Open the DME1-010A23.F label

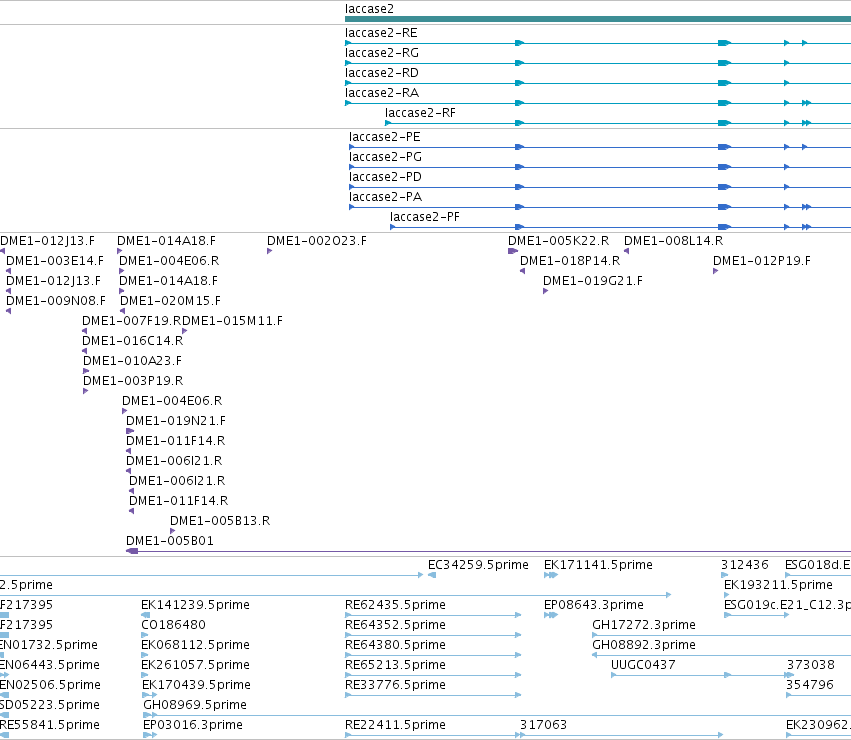(x=132, y=361)
